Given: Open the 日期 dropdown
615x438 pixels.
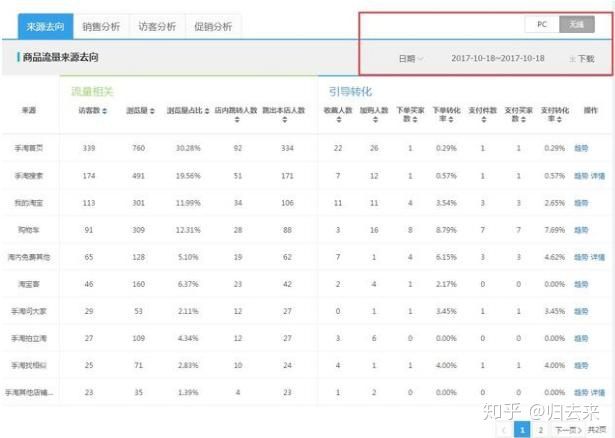Looking at the screenshot, I should click(410, 59).
